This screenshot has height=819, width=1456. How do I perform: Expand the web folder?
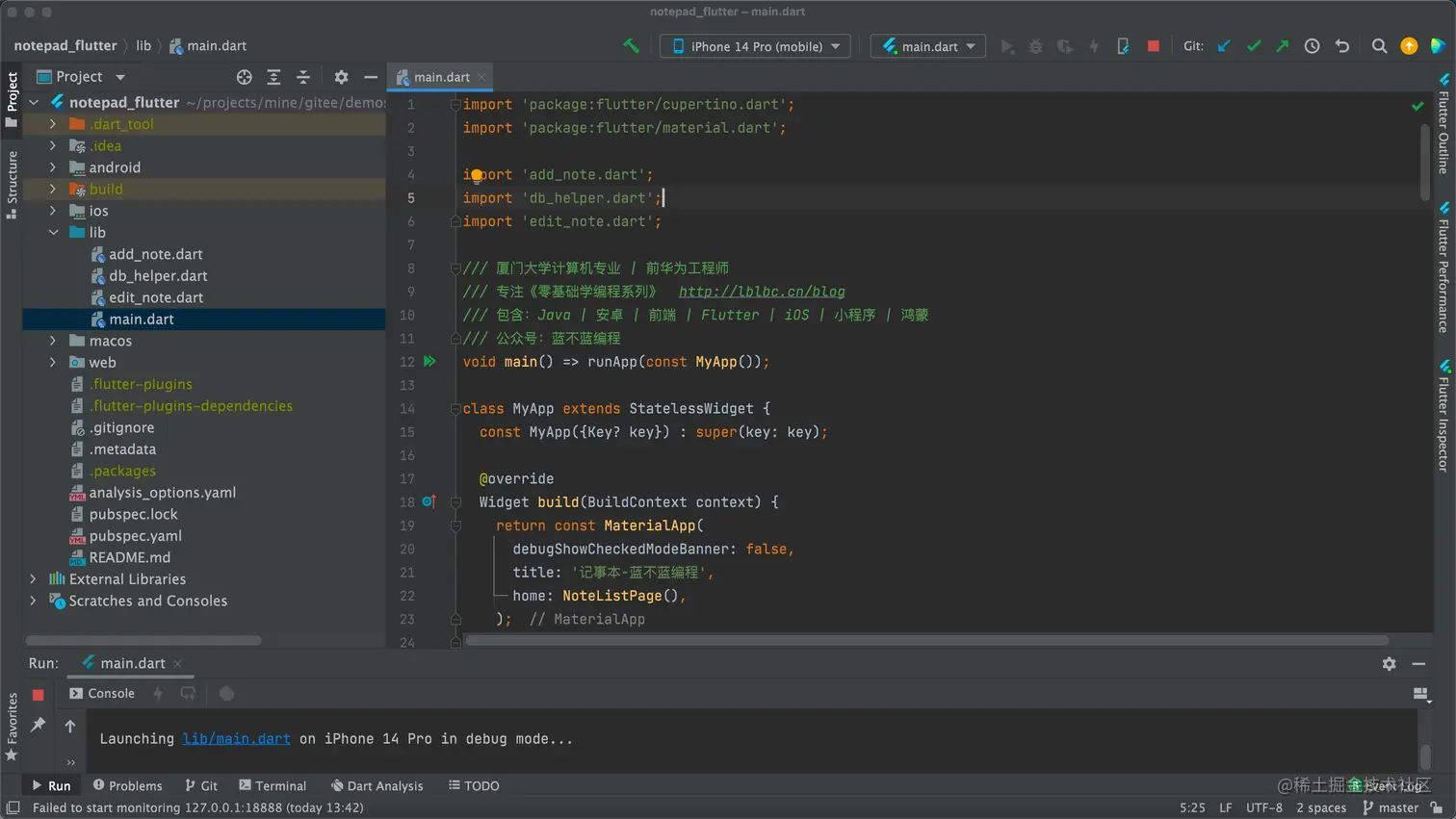click(53, 363)
